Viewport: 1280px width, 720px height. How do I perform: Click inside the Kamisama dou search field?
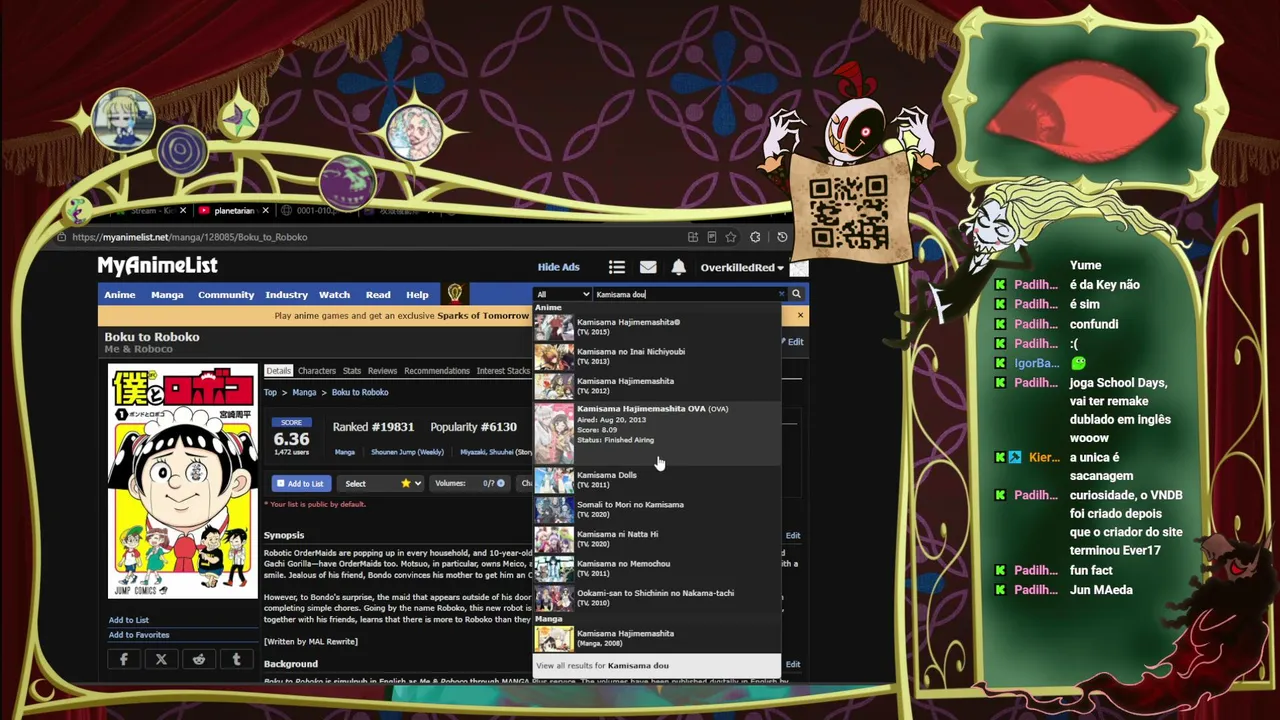point(685,294)
